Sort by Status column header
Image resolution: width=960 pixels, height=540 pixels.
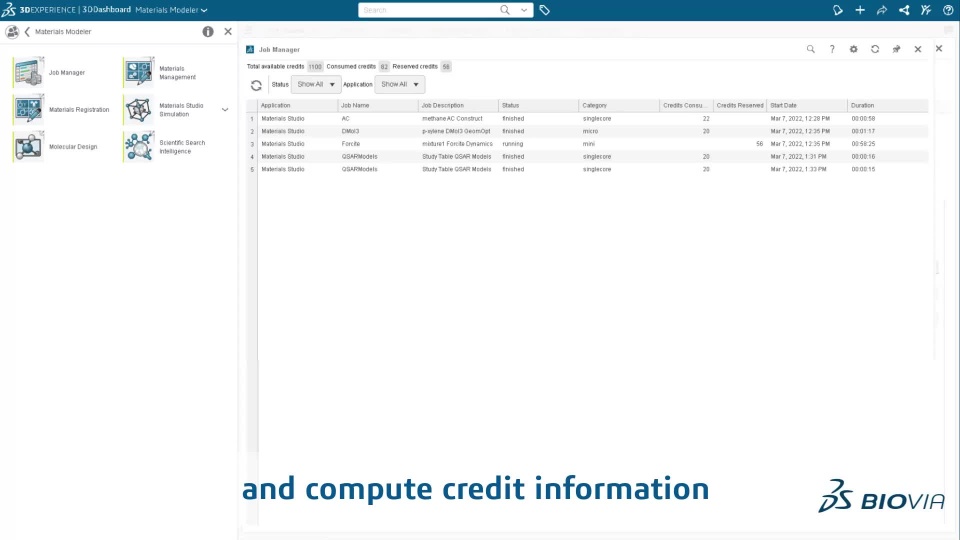[x=539, y=105]
